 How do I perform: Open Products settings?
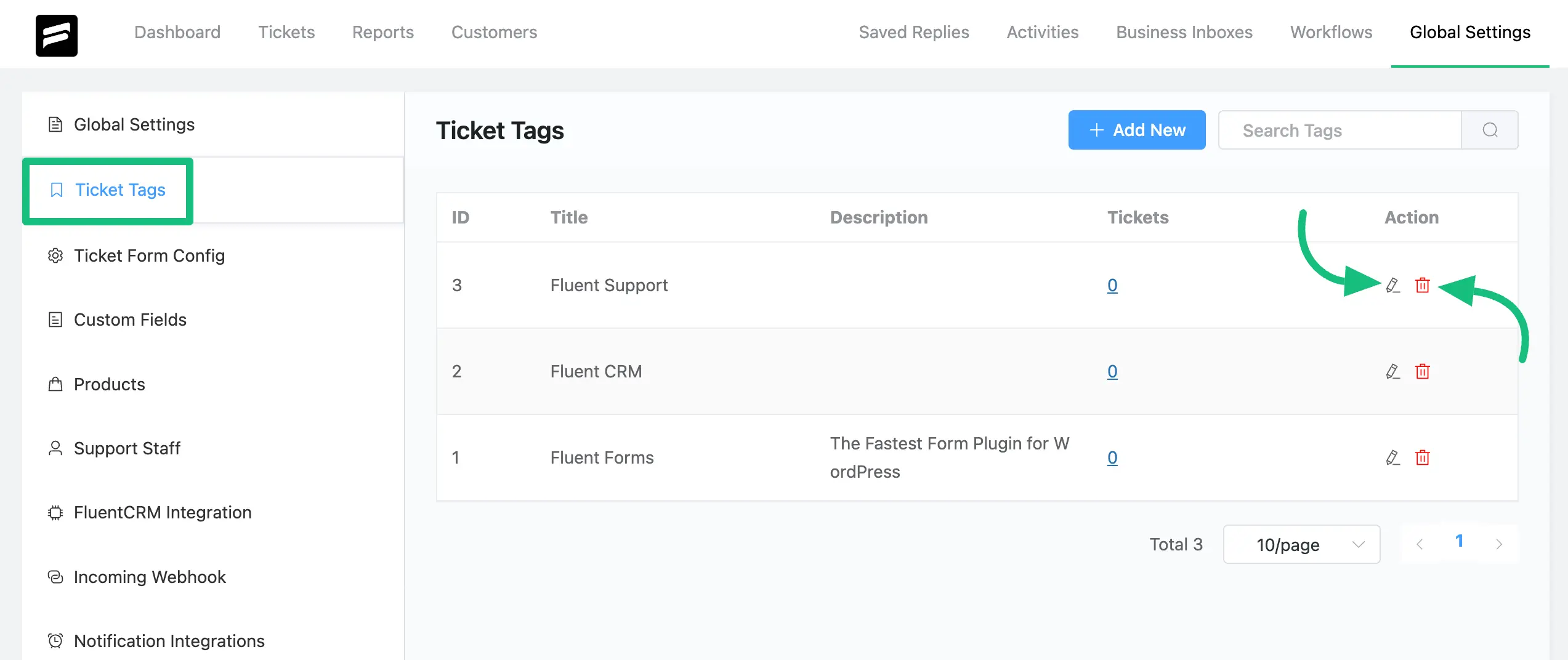212,384
